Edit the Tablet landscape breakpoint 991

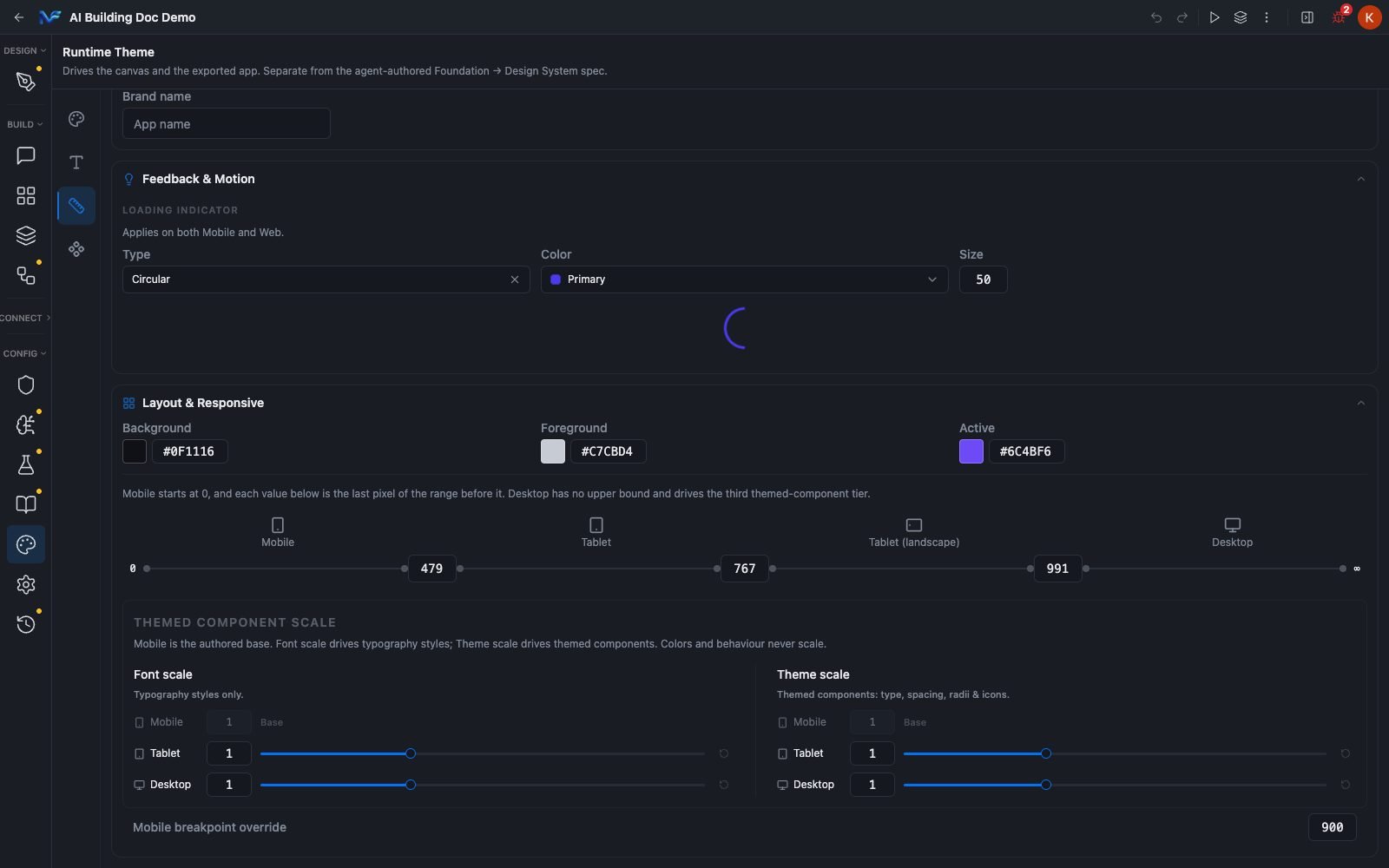(1057, 569)
